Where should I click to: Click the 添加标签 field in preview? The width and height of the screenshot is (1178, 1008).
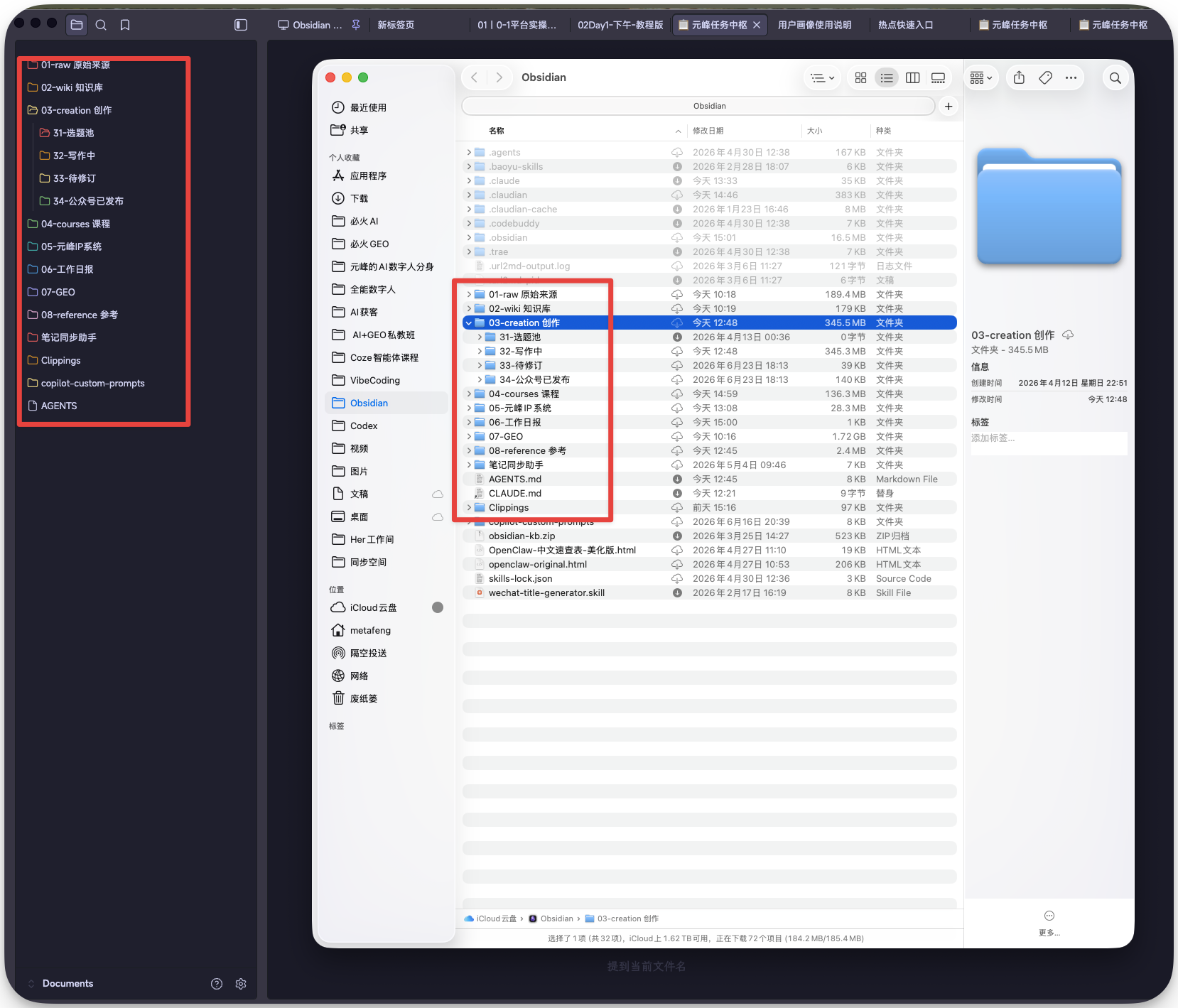pyautogui.click(x=1049, y=443)
